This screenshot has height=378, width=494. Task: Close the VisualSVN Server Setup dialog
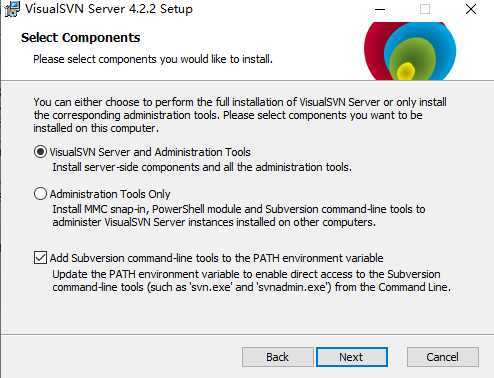click(x=471, y=9)
